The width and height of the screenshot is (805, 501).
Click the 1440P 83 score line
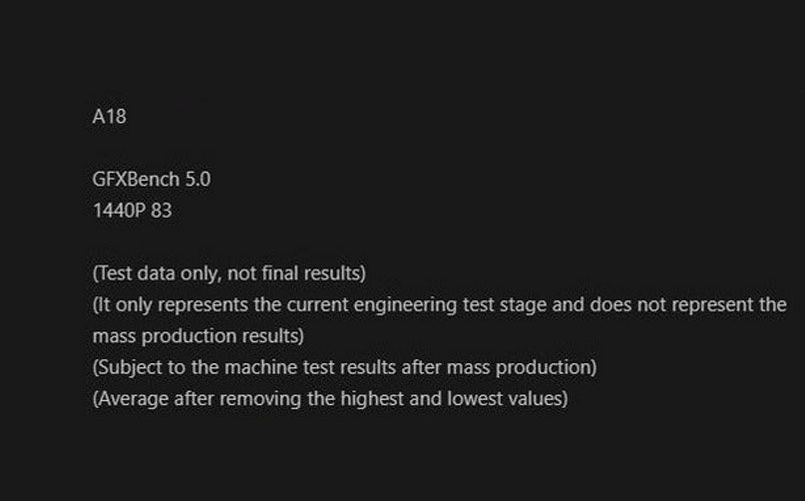[132, 210]
